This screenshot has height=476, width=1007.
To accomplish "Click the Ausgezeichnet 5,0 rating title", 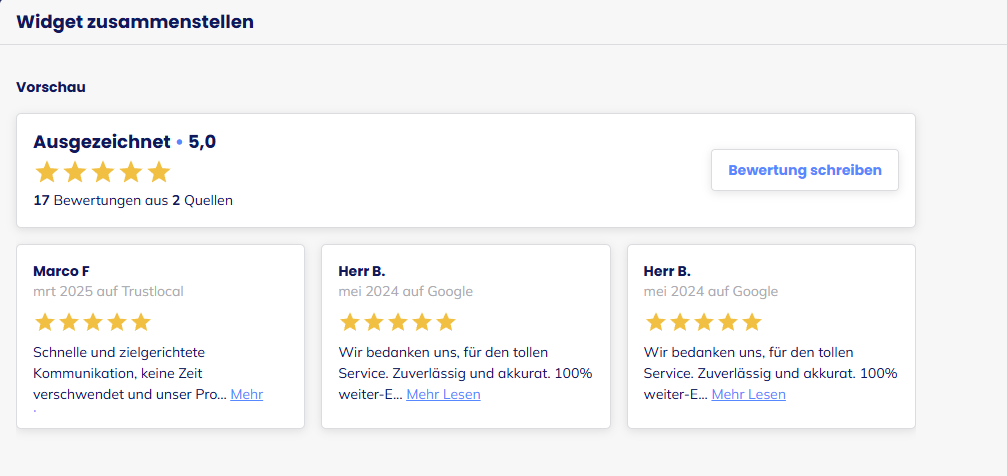I will tap(125, 142).
